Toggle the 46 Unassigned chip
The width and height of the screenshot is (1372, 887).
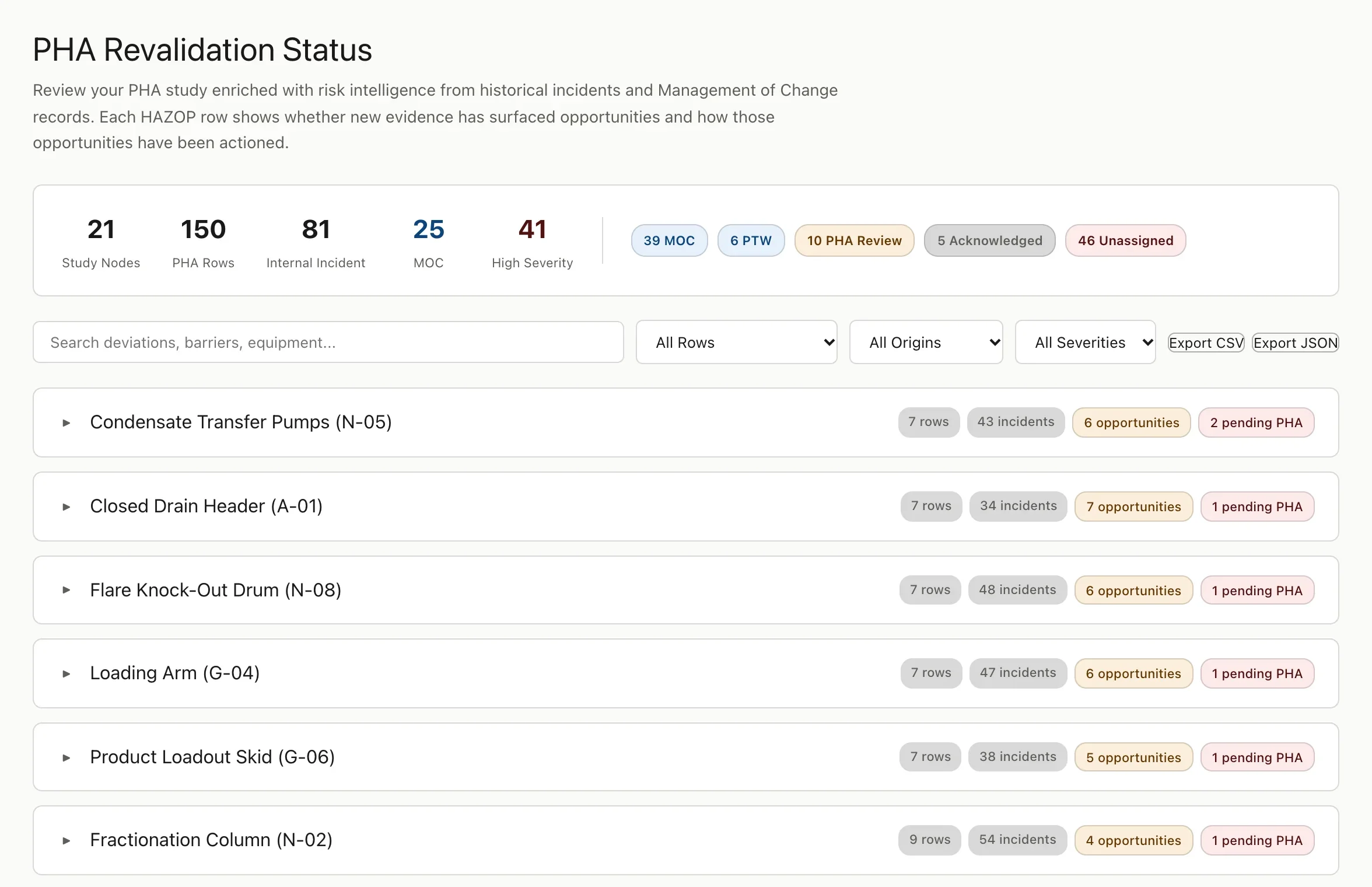[1125, 240]
